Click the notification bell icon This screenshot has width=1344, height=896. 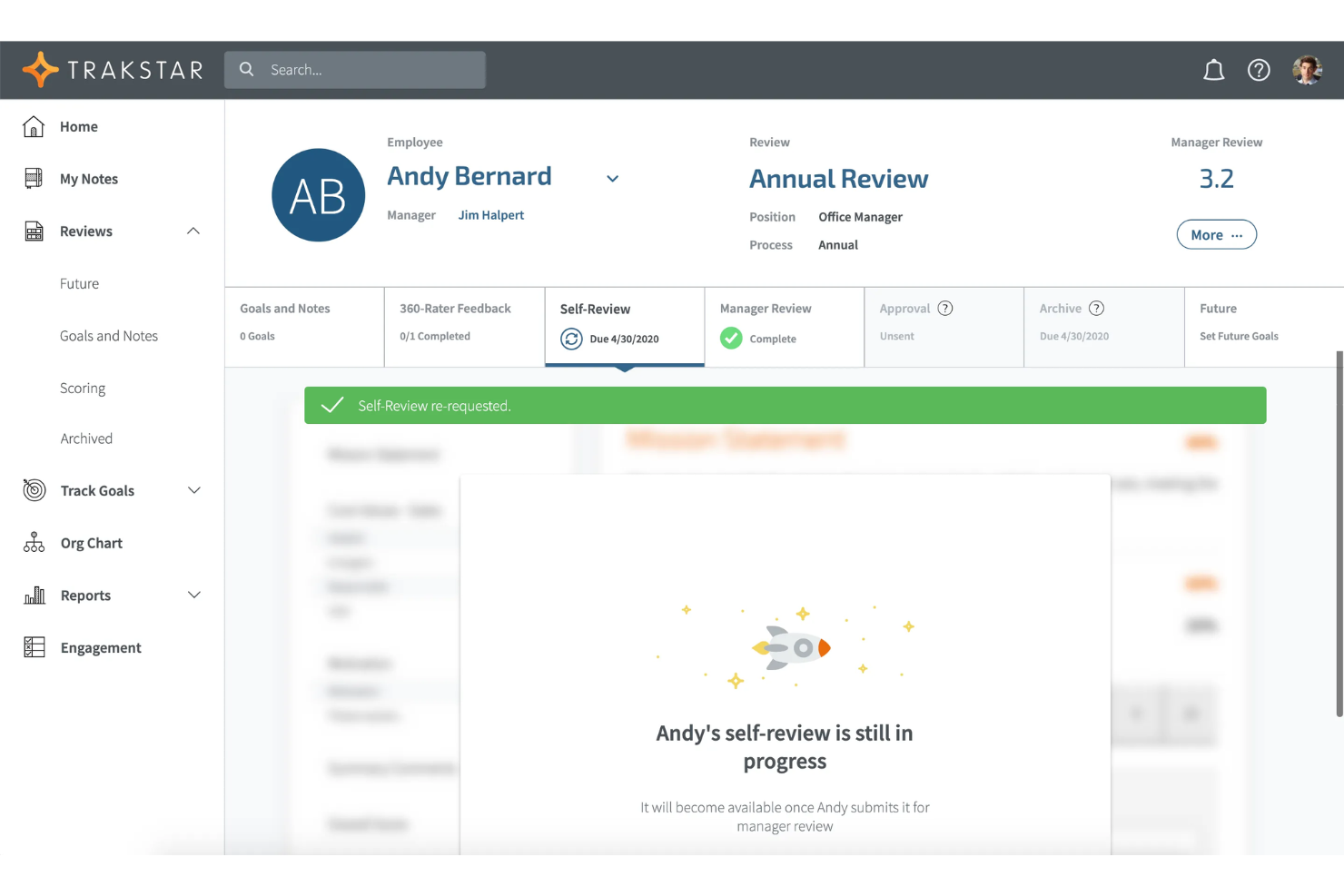(1214, 69)
